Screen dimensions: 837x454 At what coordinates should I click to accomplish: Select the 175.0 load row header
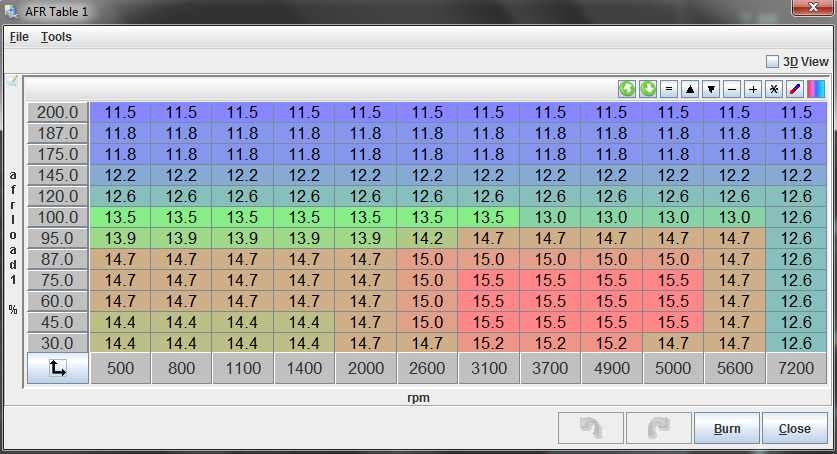[58, 154]
